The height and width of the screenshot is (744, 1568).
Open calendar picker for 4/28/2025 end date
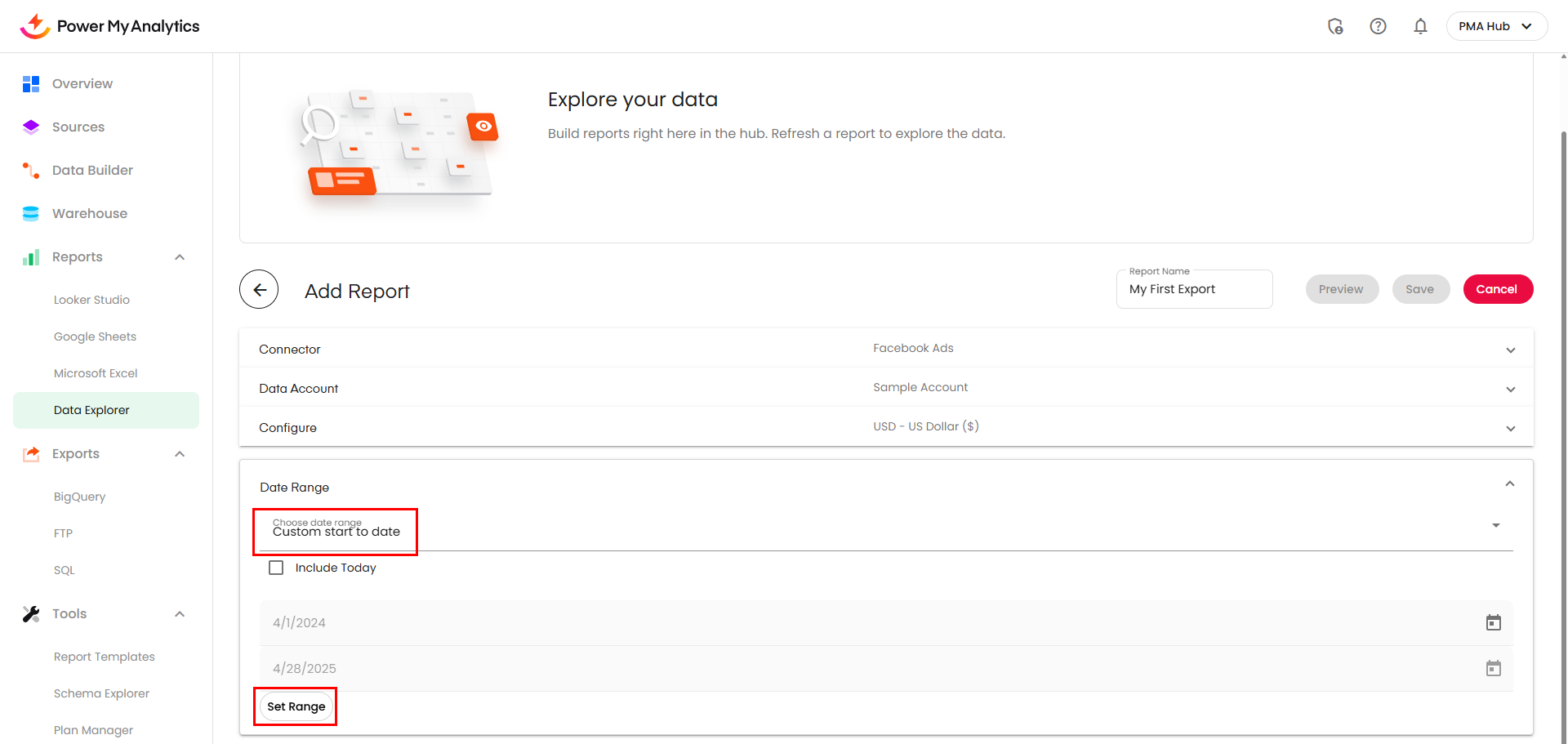(x=1493, y=669)
